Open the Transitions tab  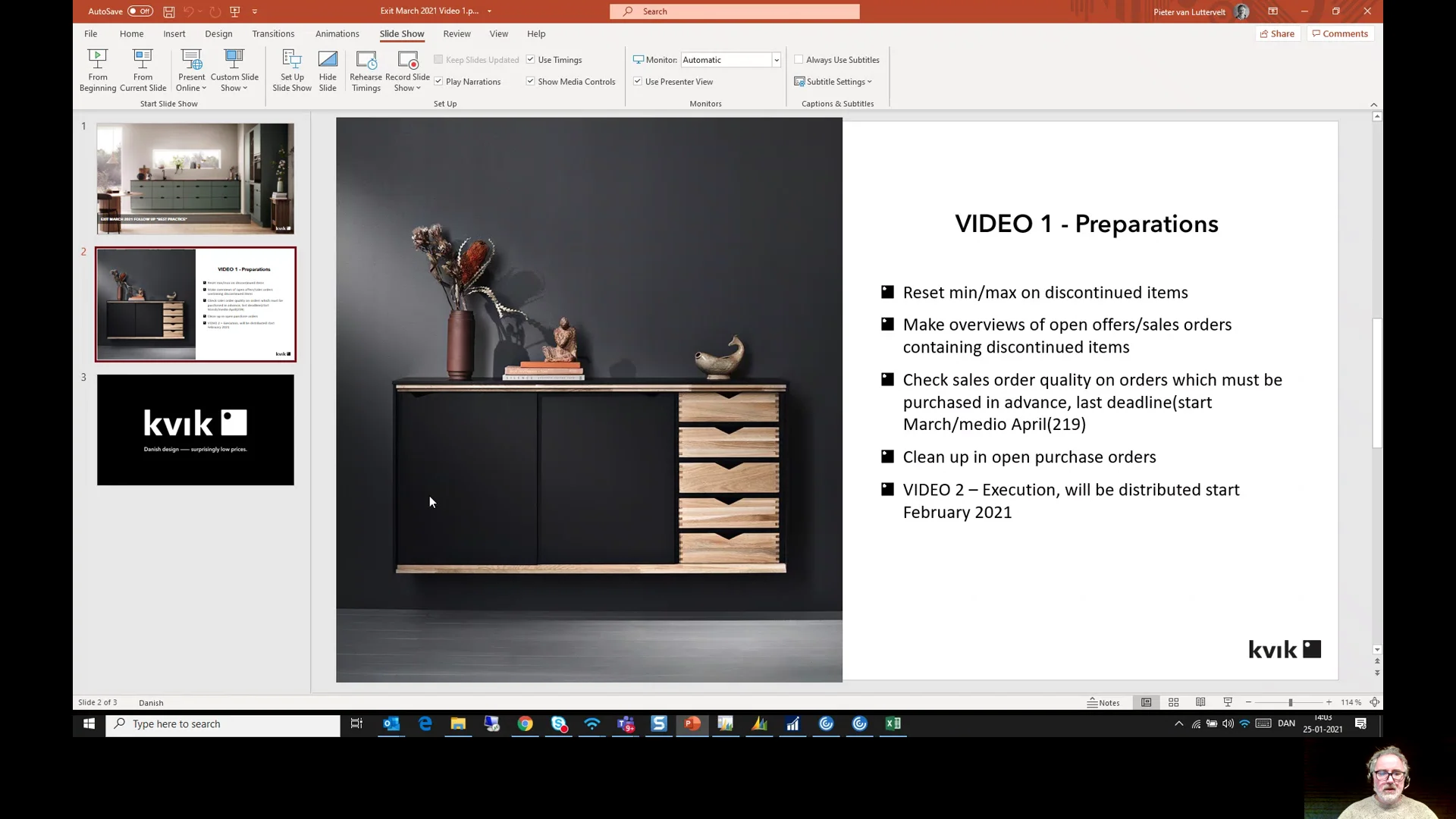[x=273, y=33]
